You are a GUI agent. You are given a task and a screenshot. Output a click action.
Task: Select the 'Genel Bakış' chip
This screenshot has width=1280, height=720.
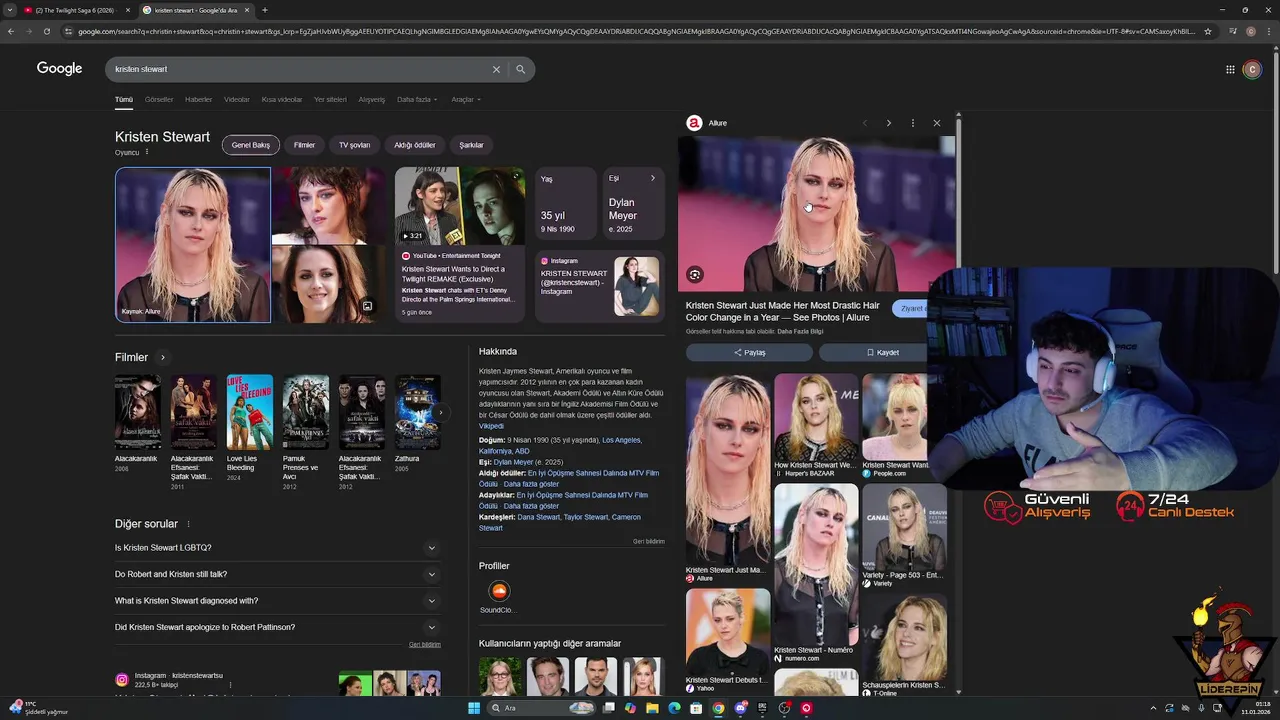pyautogui.click(x=251, y=145)
